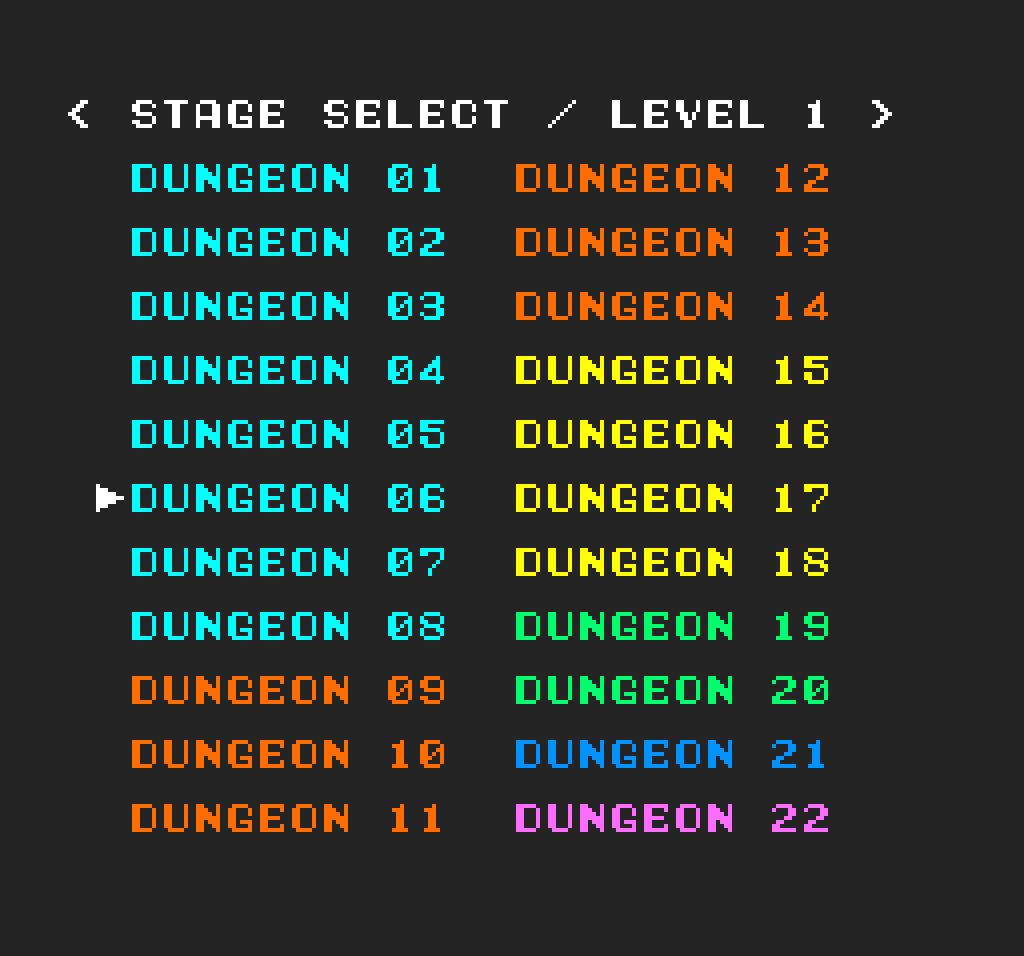Open DUNGEON 14 stage
This screenshot has width=1024, height=956.
click(672, 306)
